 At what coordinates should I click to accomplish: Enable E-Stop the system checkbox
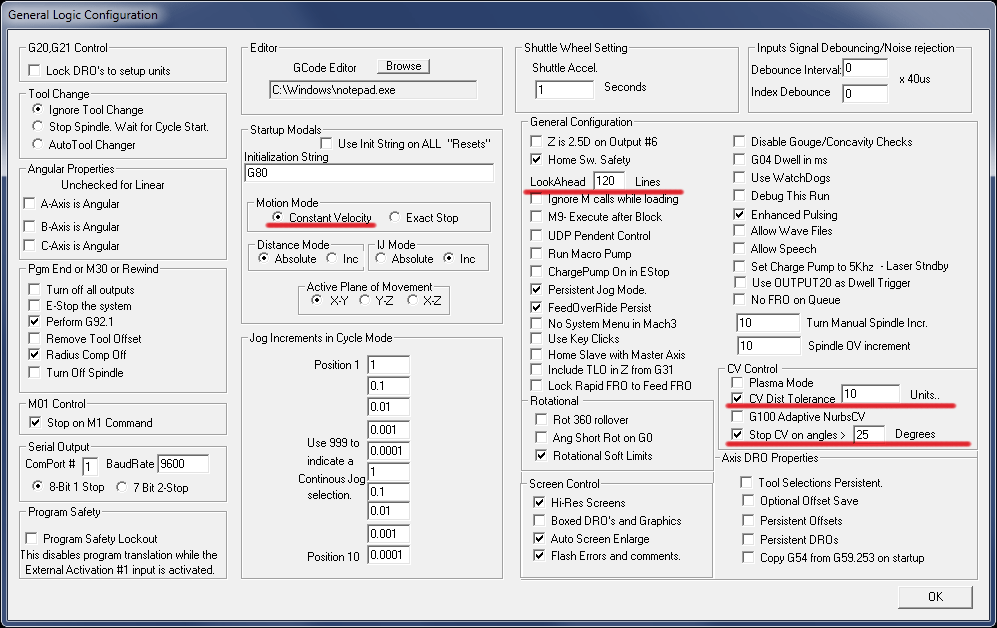pyautogui.click(x=34, y=305)
